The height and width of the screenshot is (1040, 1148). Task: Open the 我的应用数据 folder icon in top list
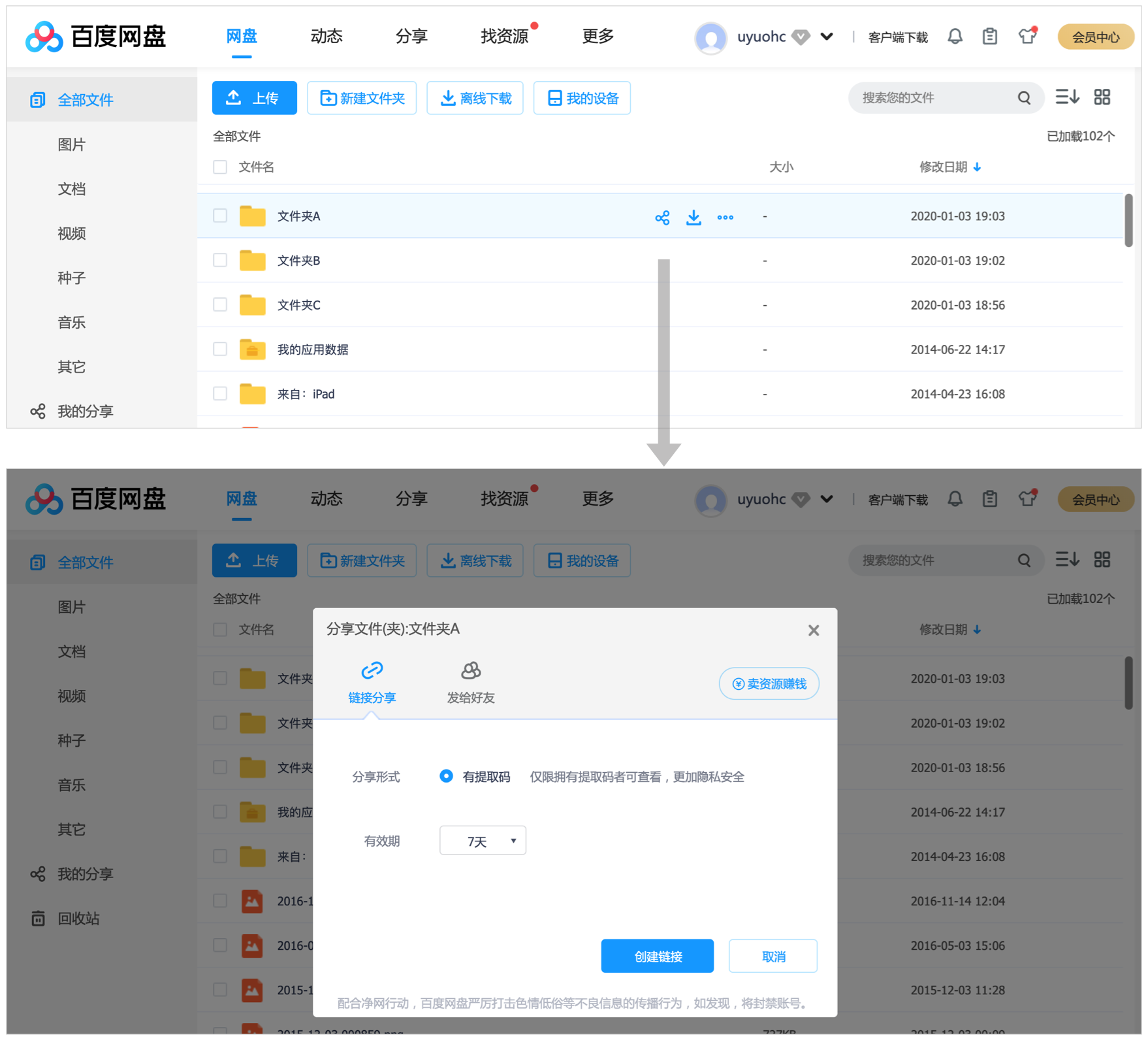pyautogui.click(x=252, y=349)
